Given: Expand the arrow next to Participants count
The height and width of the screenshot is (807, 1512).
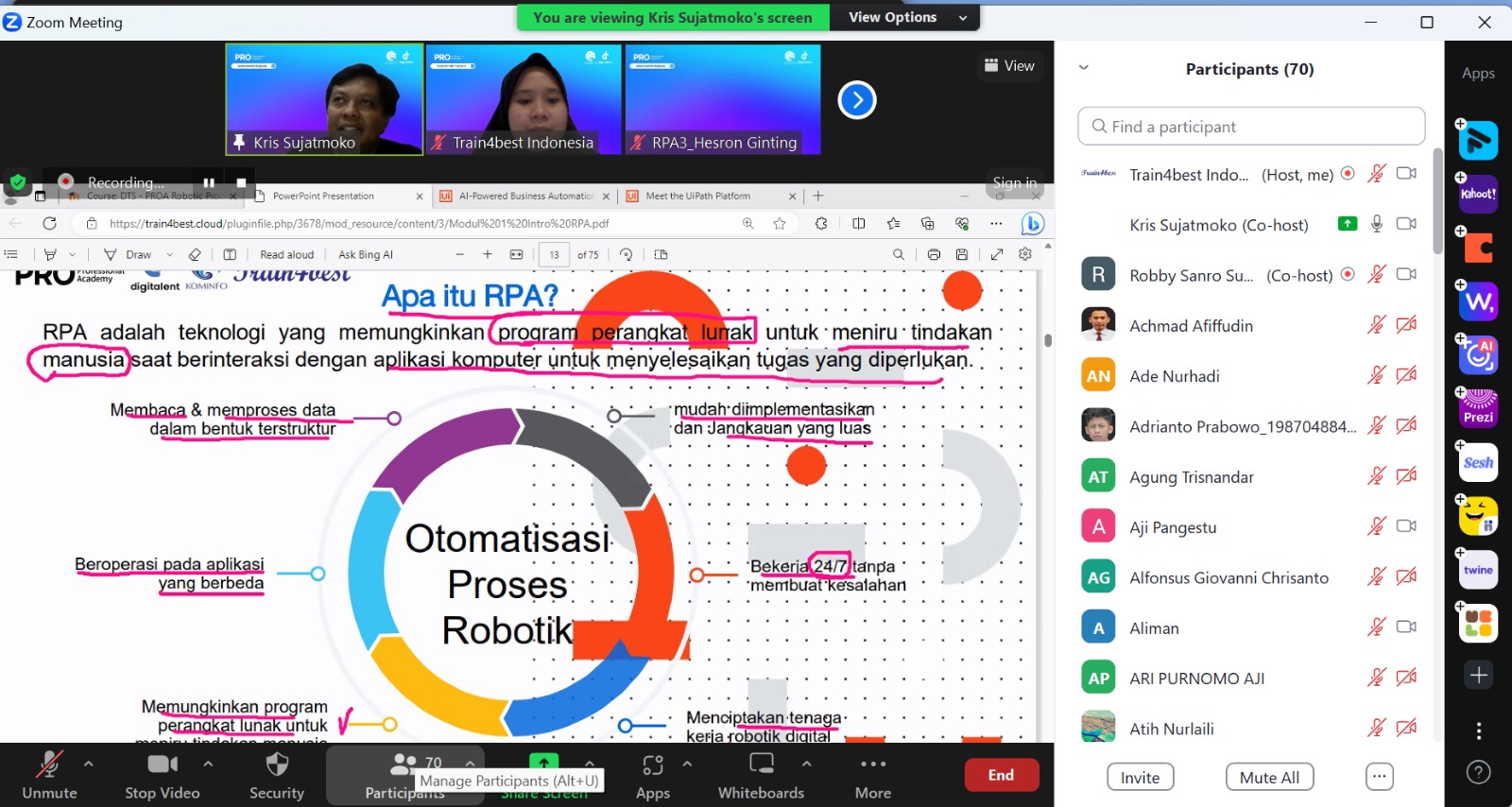Looking at the screenshot, I should (470, 763).
